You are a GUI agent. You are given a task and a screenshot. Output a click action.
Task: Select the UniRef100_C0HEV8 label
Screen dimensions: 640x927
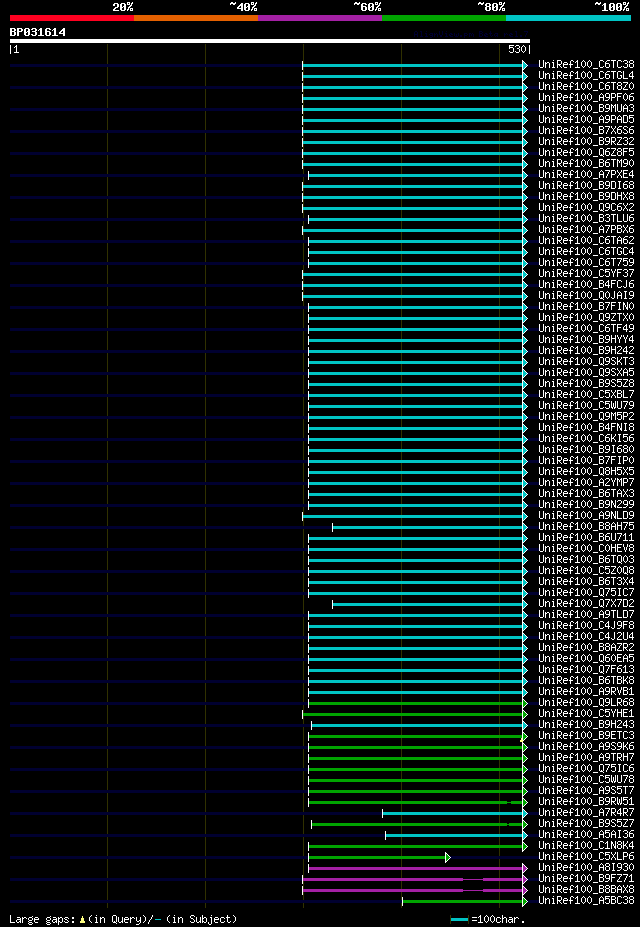pyautogui.click(x=586, y=549)
